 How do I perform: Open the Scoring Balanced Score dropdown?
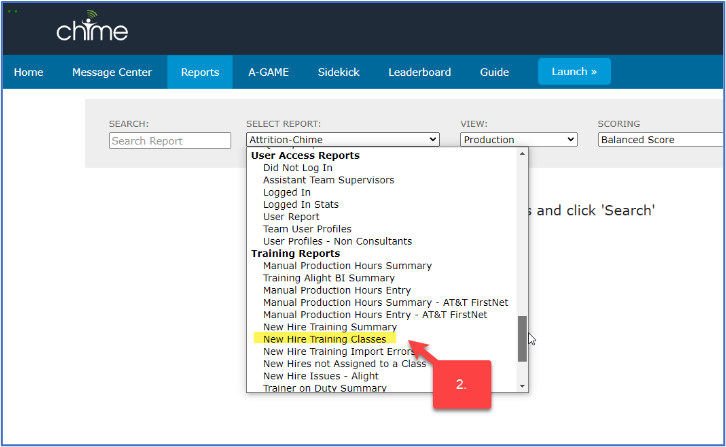[660, 140]
